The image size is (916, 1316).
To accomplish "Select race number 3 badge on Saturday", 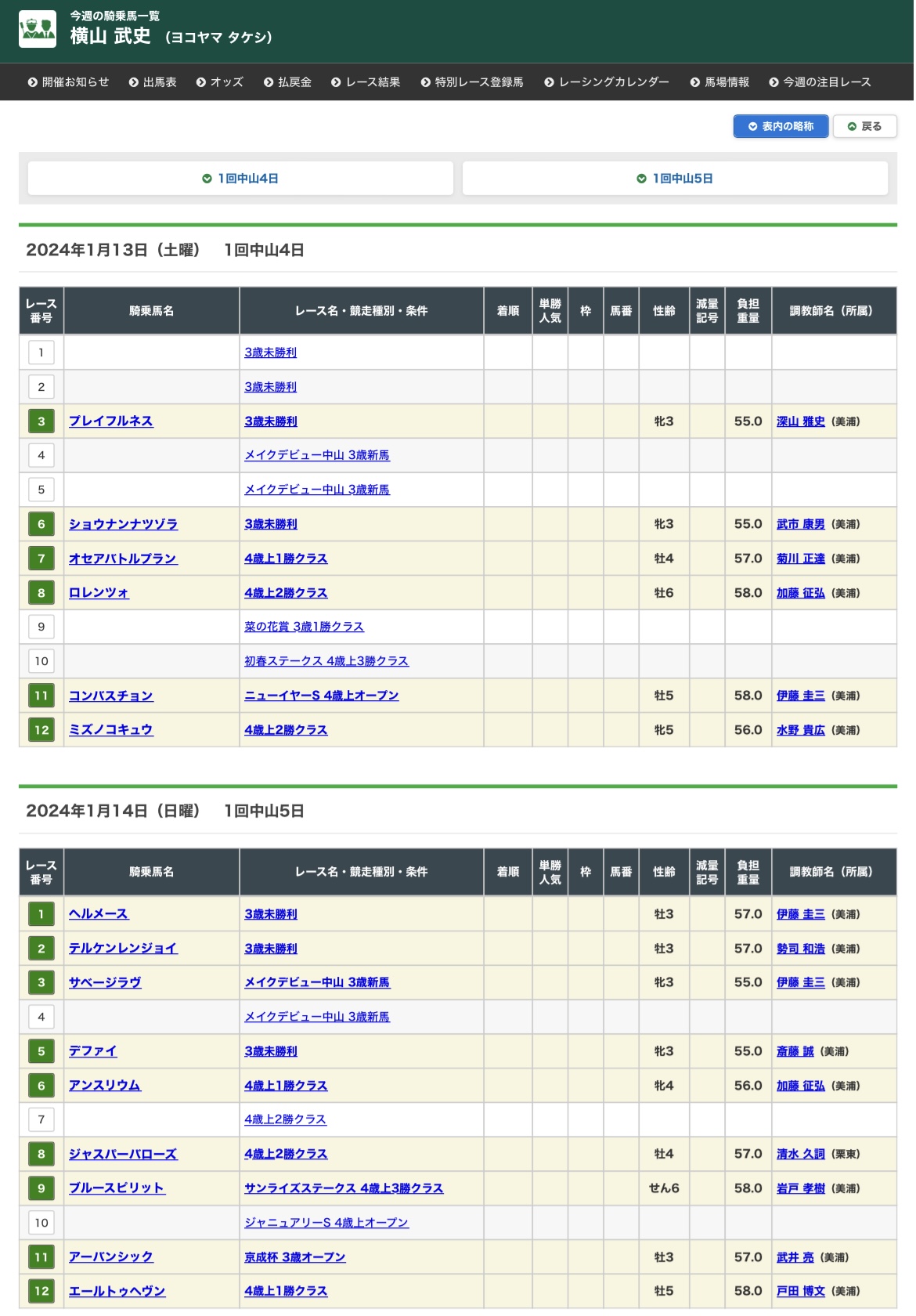I will tap(41, 421).
